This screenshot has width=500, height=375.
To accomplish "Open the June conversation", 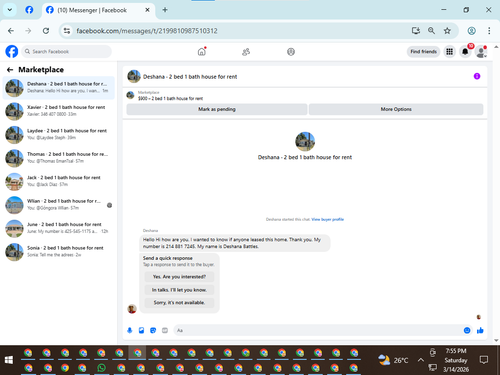I will coord(59,228).
